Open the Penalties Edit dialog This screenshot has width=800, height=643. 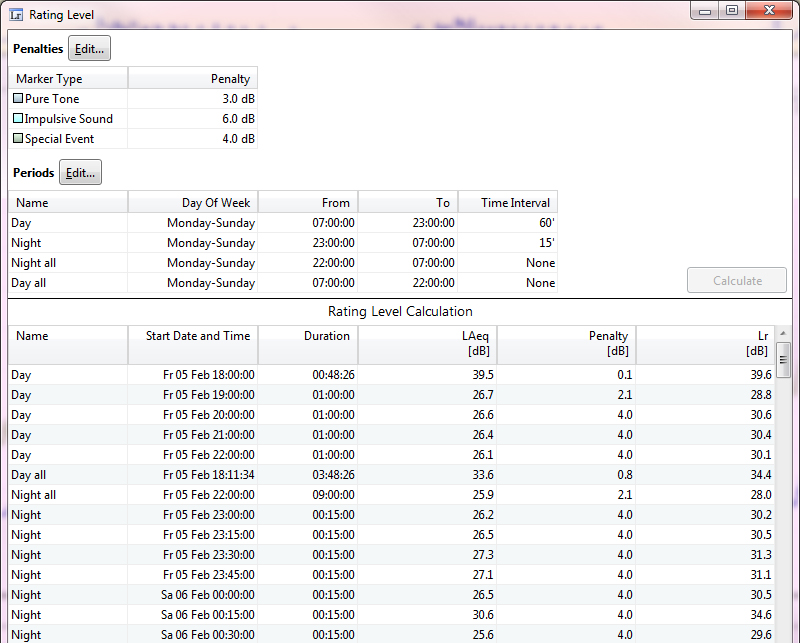point(89,49)
